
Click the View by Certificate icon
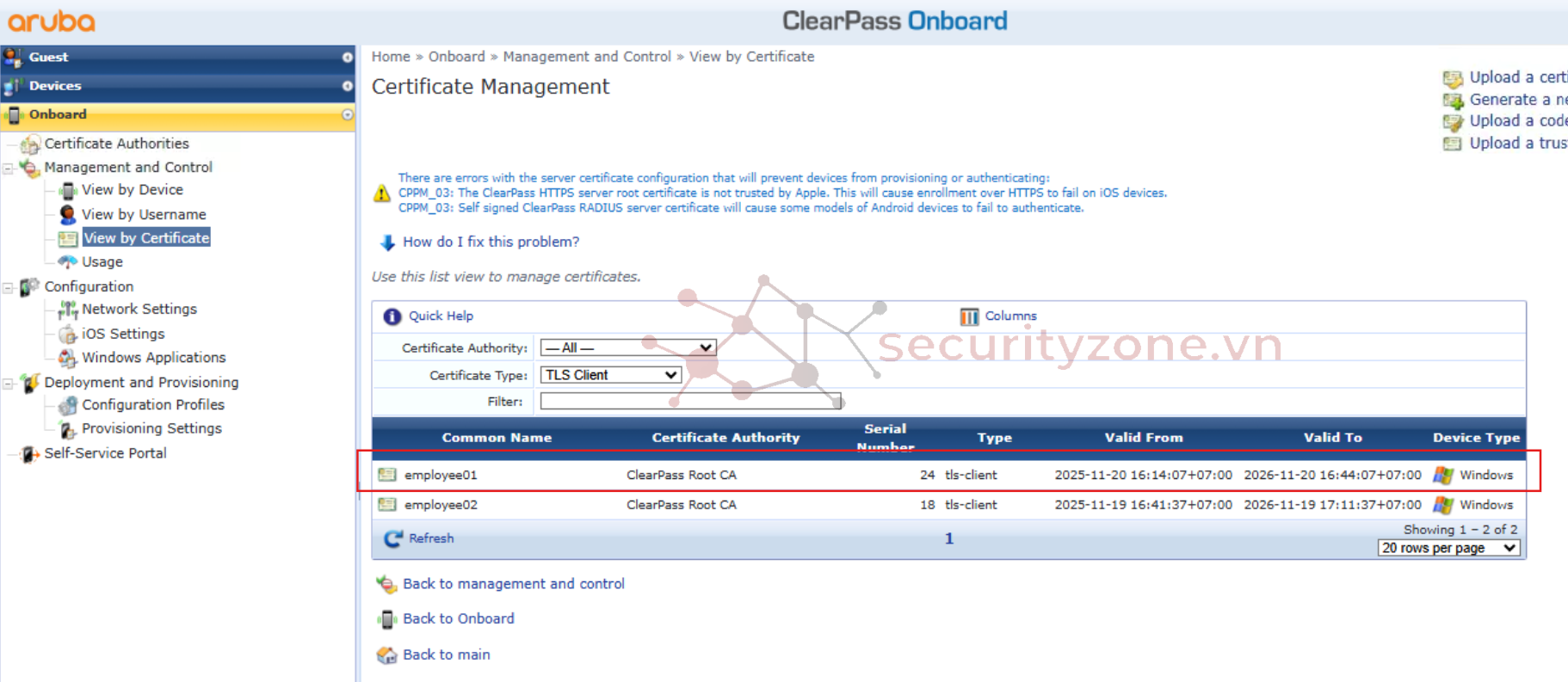tap(68, 238)
